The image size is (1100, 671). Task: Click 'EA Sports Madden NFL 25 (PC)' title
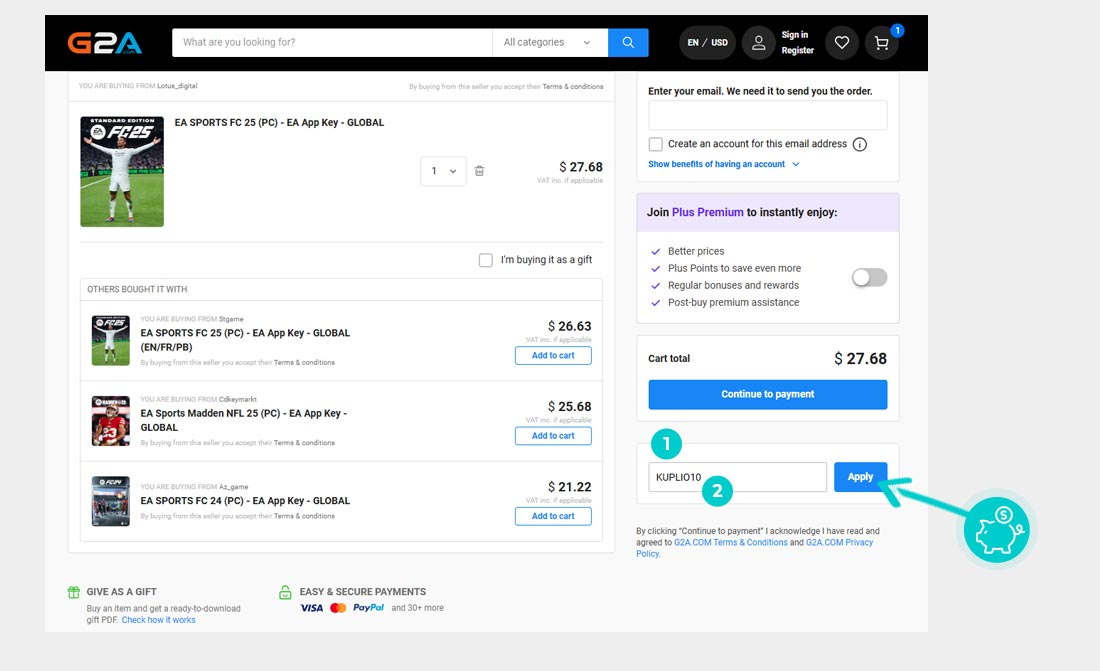pos(243,420)
